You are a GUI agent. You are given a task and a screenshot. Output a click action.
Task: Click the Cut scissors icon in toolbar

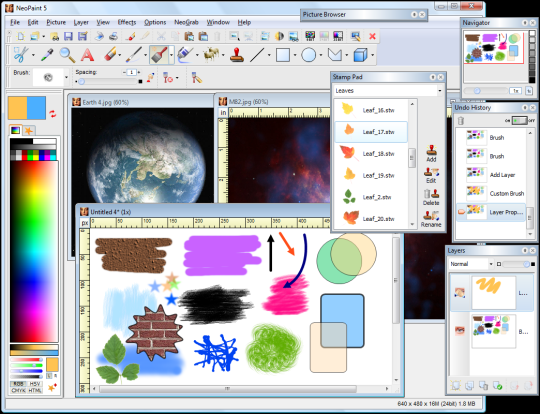pos(161,36)
